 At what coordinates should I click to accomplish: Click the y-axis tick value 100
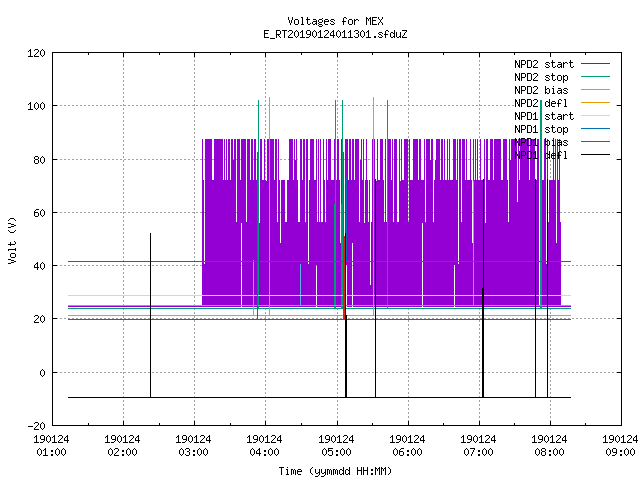click(36, 106)
